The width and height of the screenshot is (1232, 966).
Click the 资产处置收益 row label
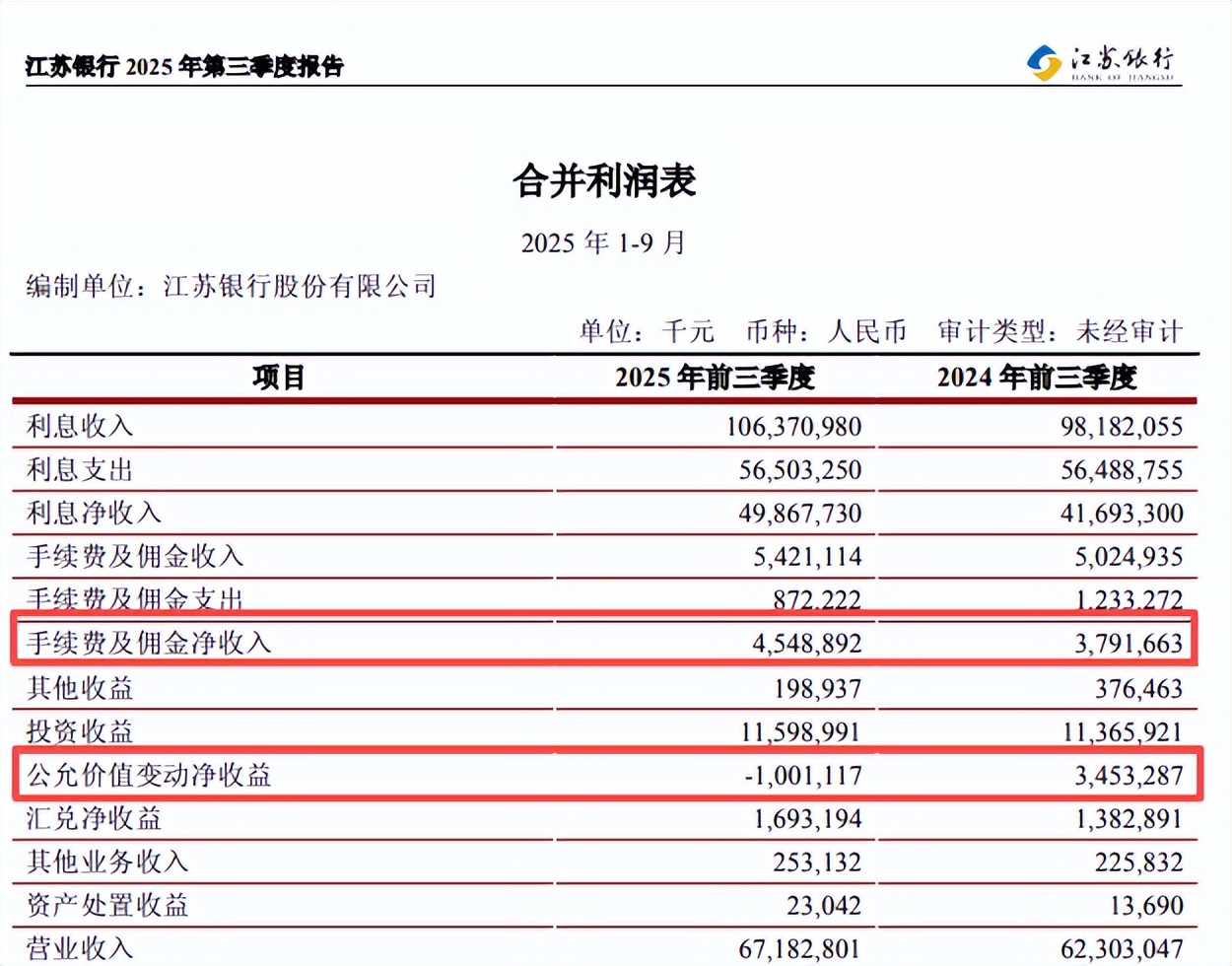click(x=107, y=906)
